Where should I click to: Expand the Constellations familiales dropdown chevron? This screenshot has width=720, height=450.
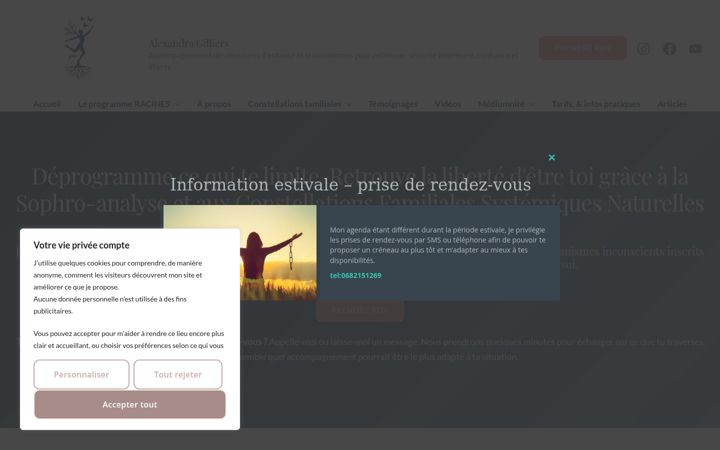click(x=349, y=104)
